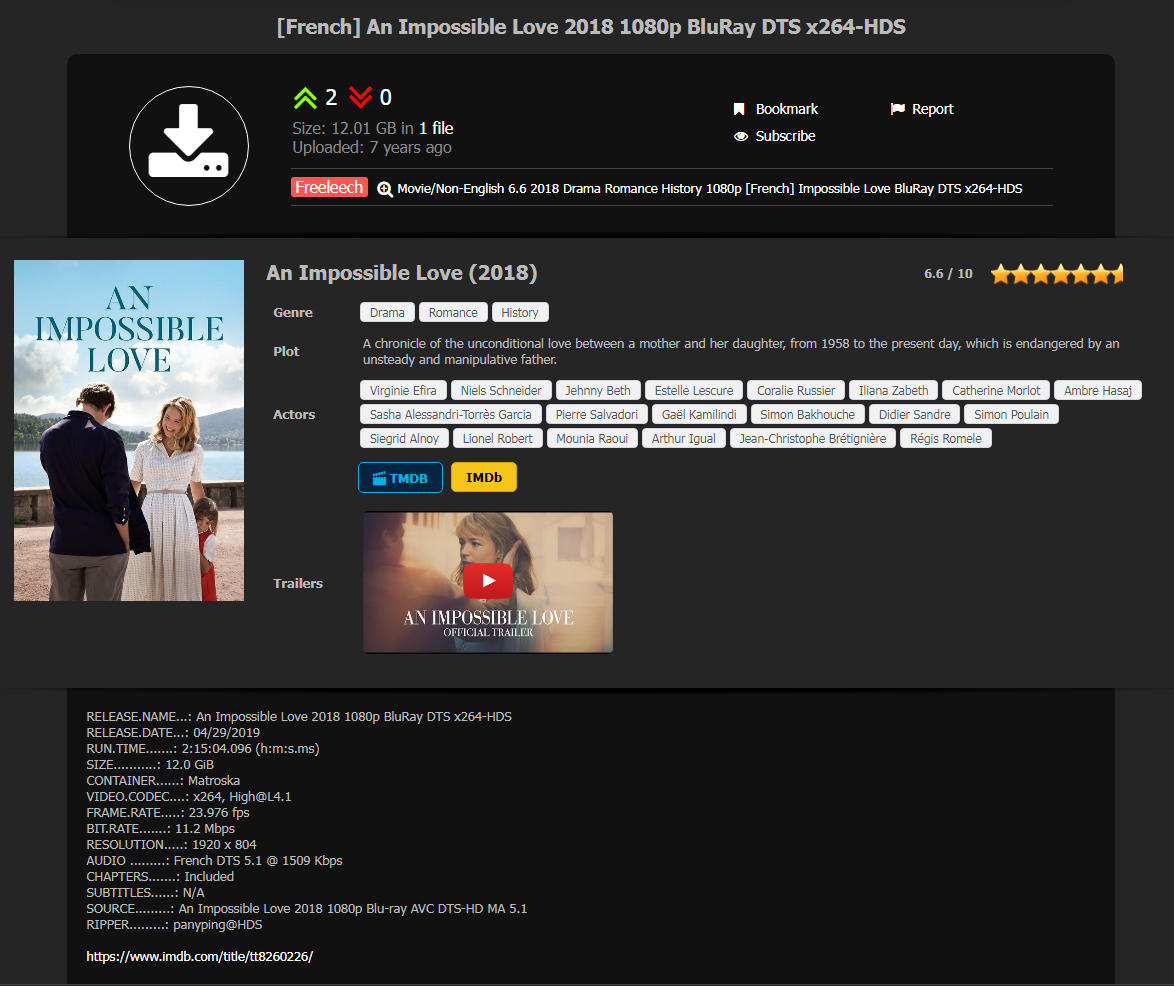
Task: Open the Bookmark link
Action: pos(787,109)
